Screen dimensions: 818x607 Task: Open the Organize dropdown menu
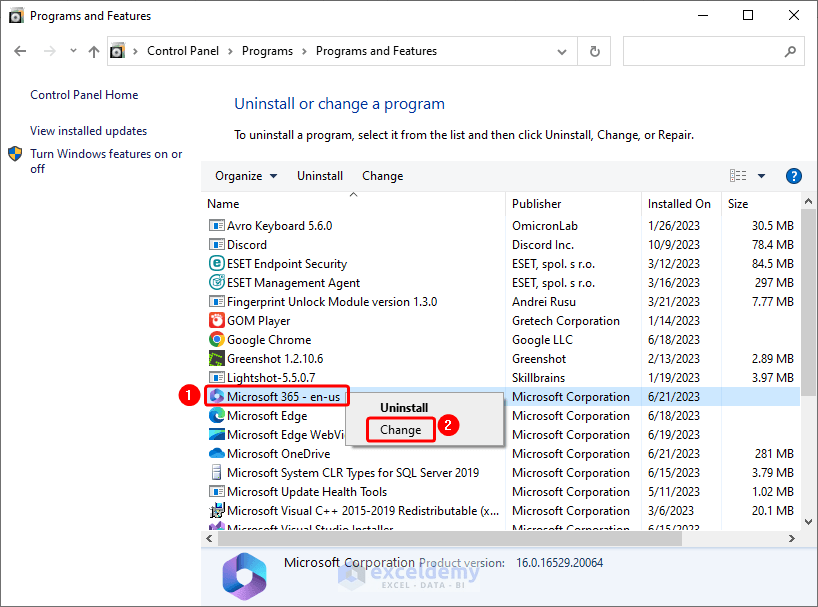pos(244,175)
